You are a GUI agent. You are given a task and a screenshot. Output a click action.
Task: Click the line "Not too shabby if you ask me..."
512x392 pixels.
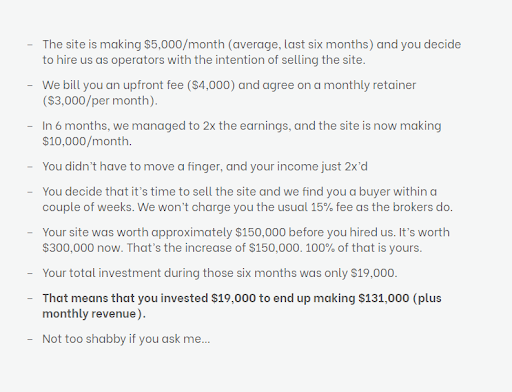[126, 339]
